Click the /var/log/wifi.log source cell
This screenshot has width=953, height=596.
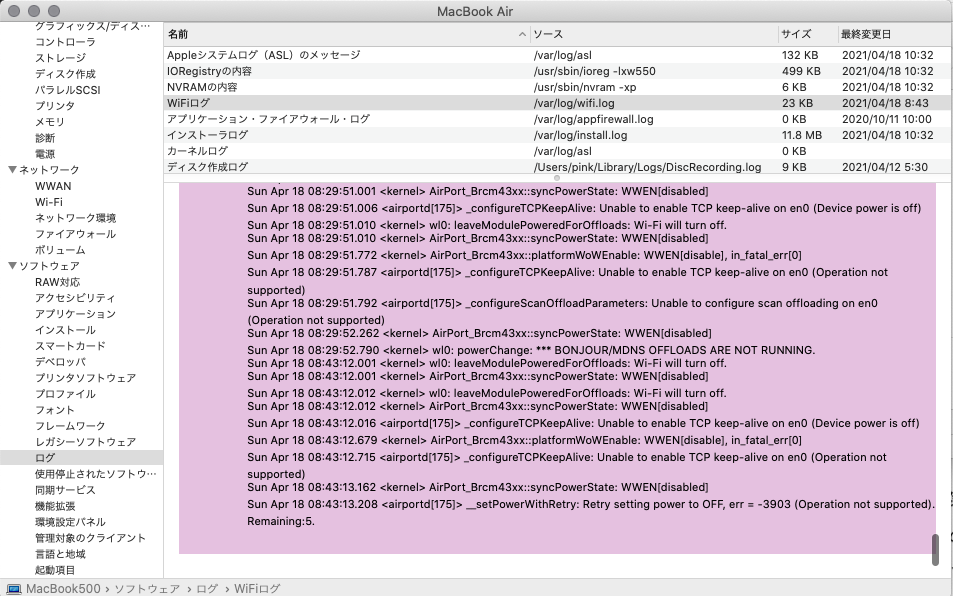(x=574, y=103)
